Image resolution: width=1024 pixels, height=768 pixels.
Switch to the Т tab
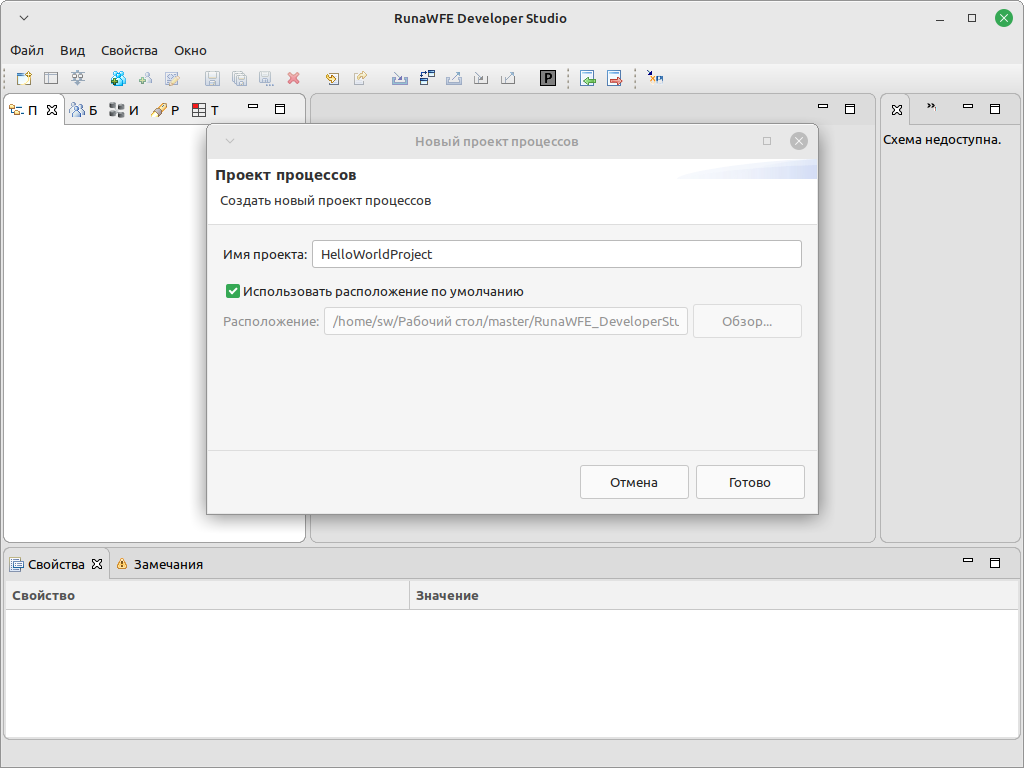pyautogui.click(x=206, y=110)
